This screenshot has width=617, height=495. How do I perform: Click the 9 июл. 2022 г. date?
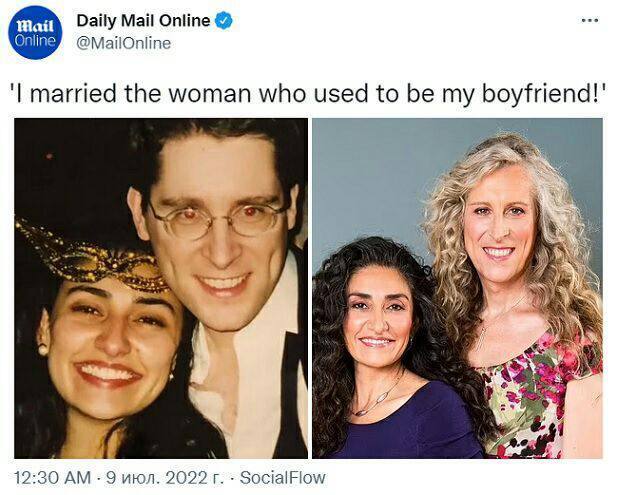pyautogui.click(x=164, y=478)
